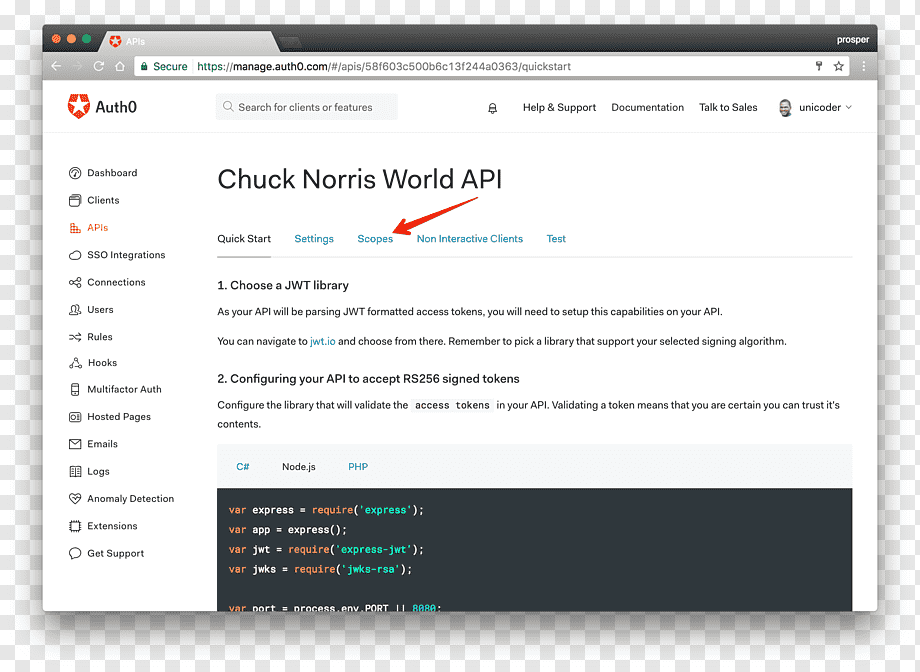Open the Non Interactive Clients tab
This screenshot has width=920, height=672.
click(469, 239)
